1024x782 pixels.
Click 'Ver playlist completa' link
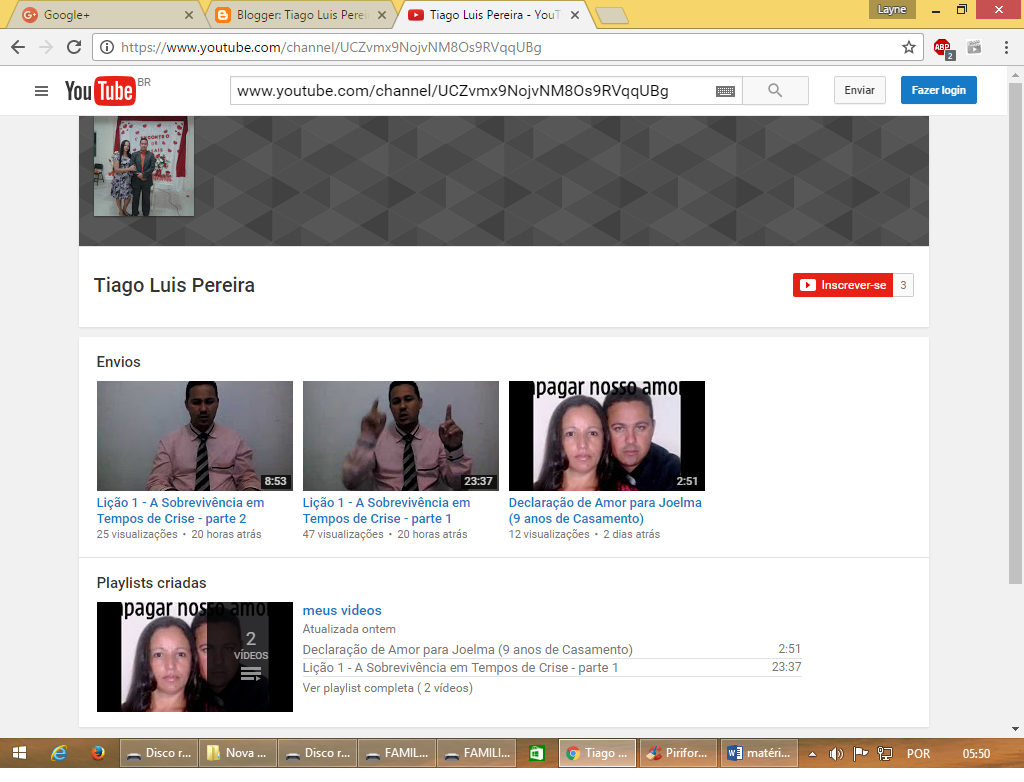pos(387,688)
